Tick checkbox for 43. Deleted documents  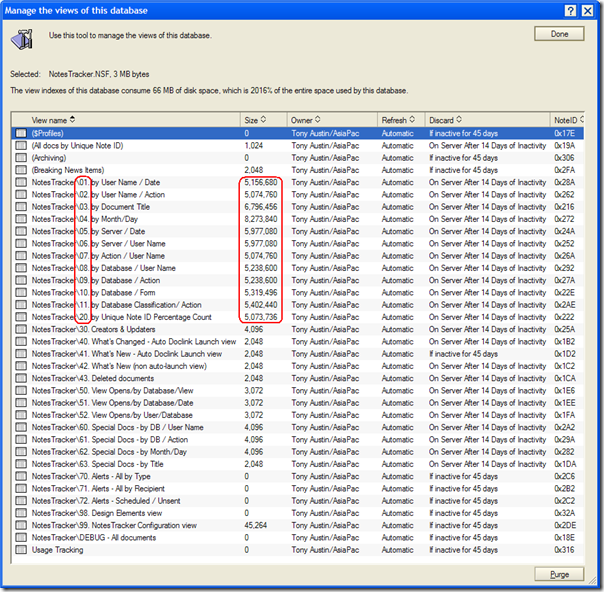coord(21,378)
